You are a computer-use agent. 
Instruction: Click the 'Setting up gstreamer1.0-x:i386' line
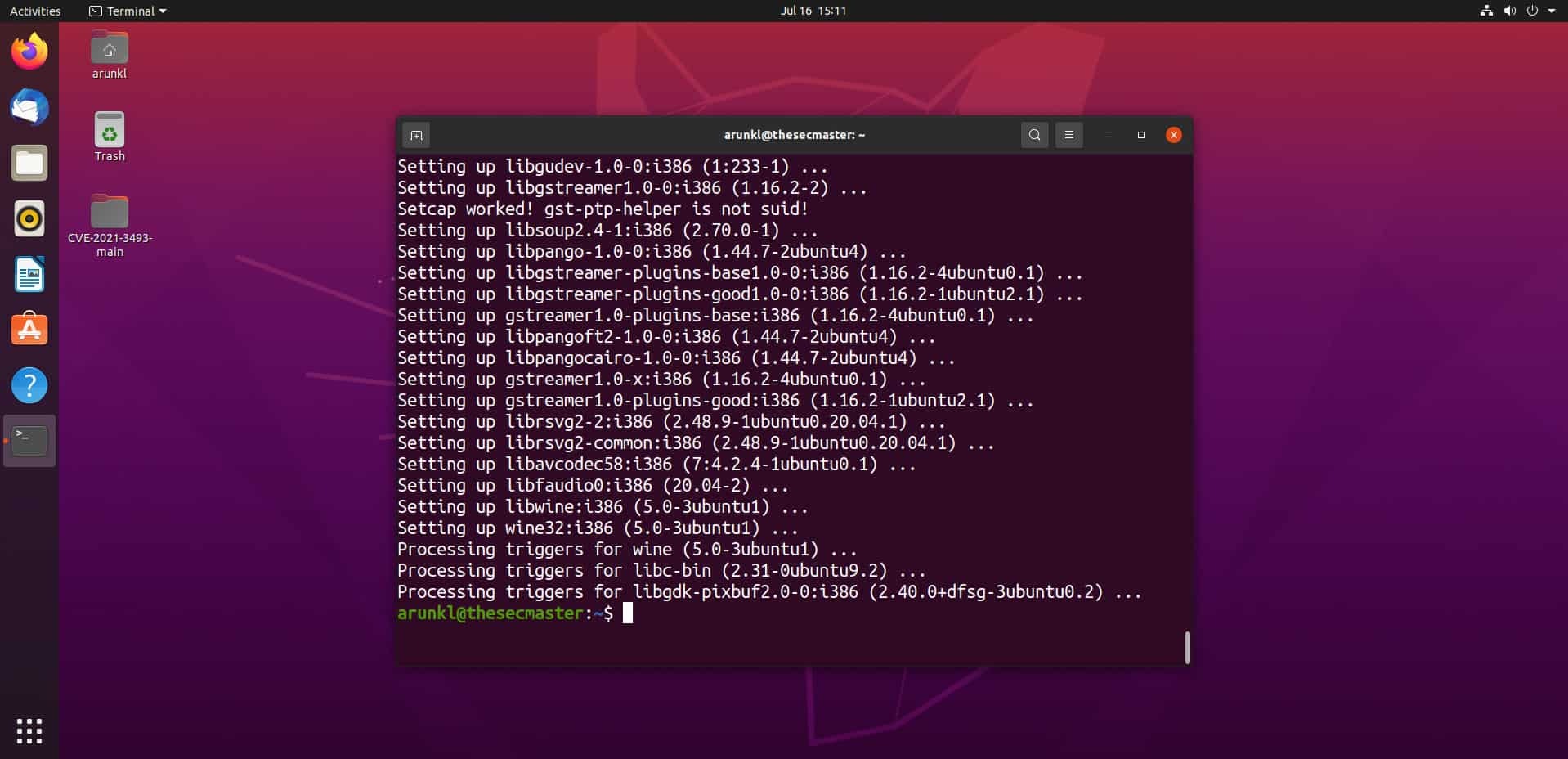pyautogui.click(x=661, y=379)
